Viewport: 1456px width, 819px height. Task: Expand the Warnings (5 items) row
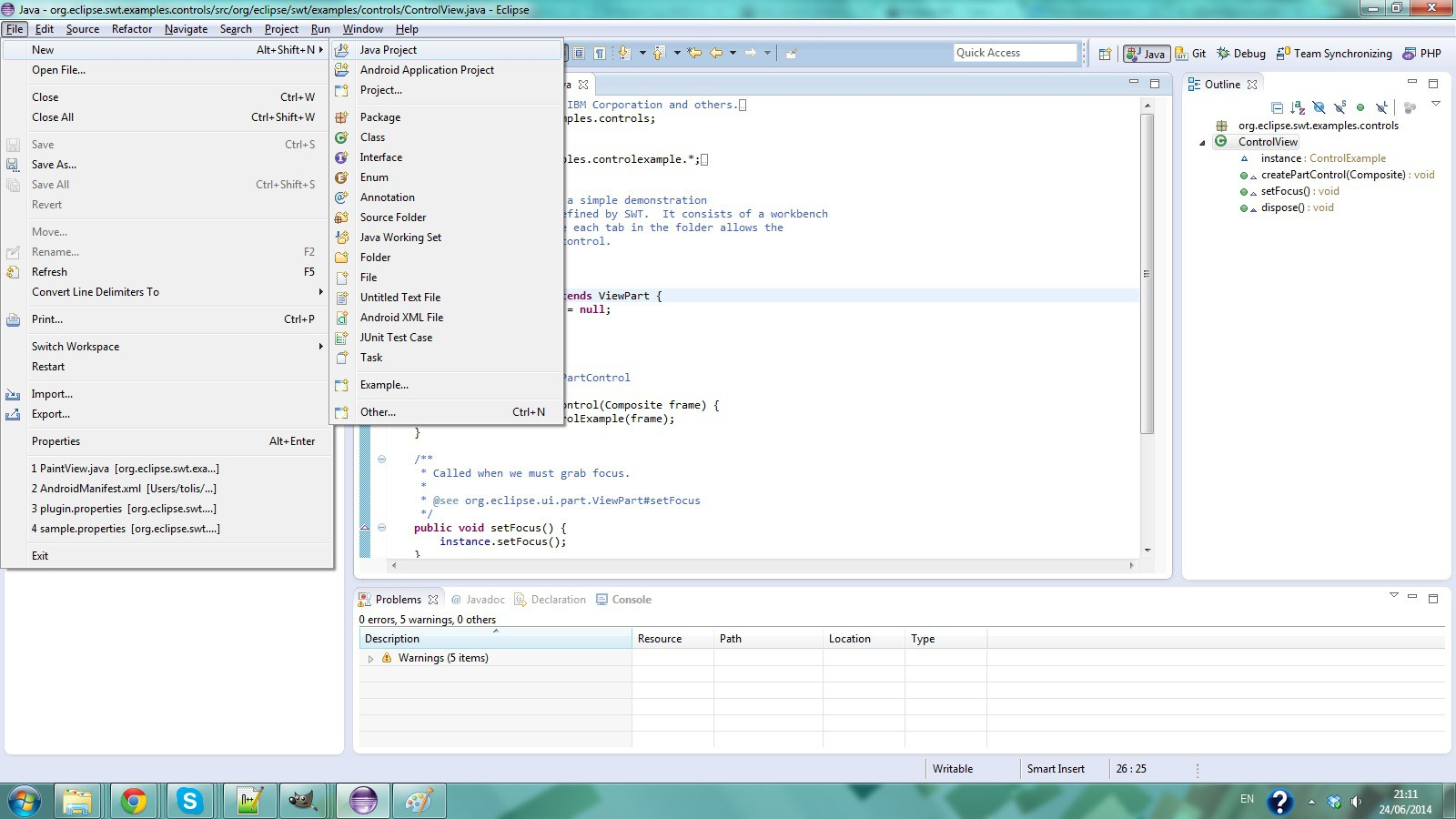[x=370, y=658]
